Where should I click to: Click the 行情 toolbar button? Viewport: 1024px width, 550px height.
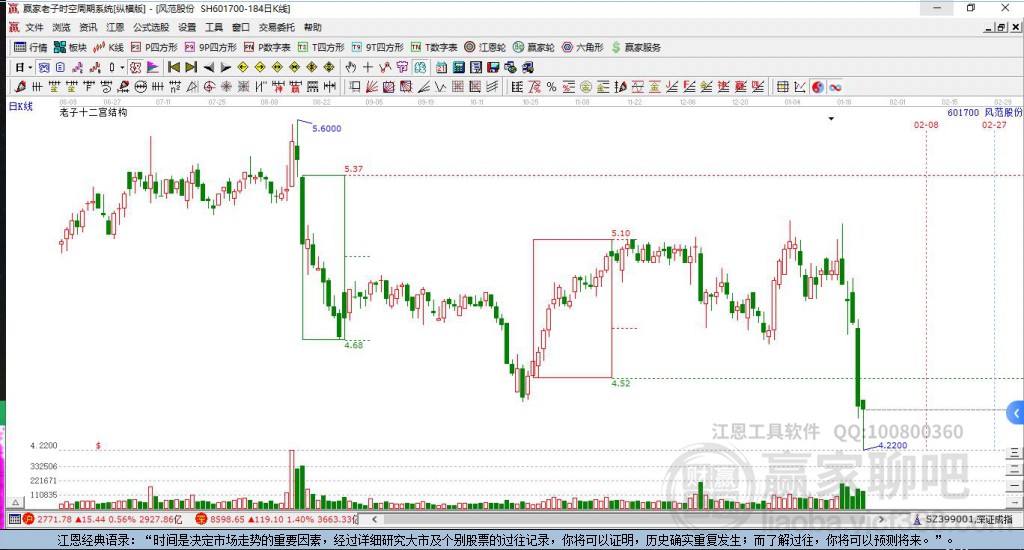(31, 47)
